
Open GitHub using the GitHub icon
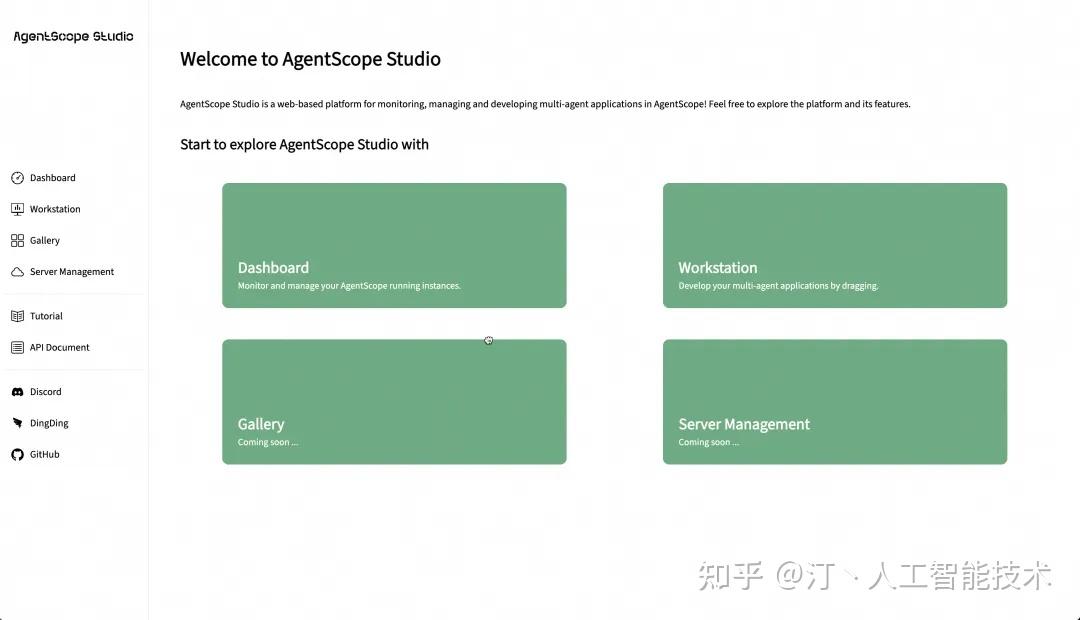(x=17, y=454)
